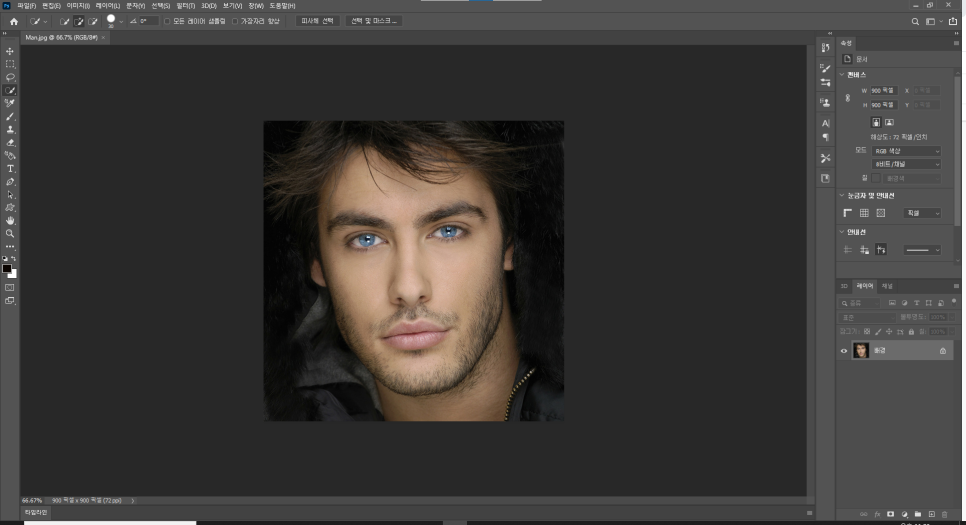The width and height of the screenshot is (966, 525).
Task: Open the 이미지(I) menu
Action: [78, 6]
